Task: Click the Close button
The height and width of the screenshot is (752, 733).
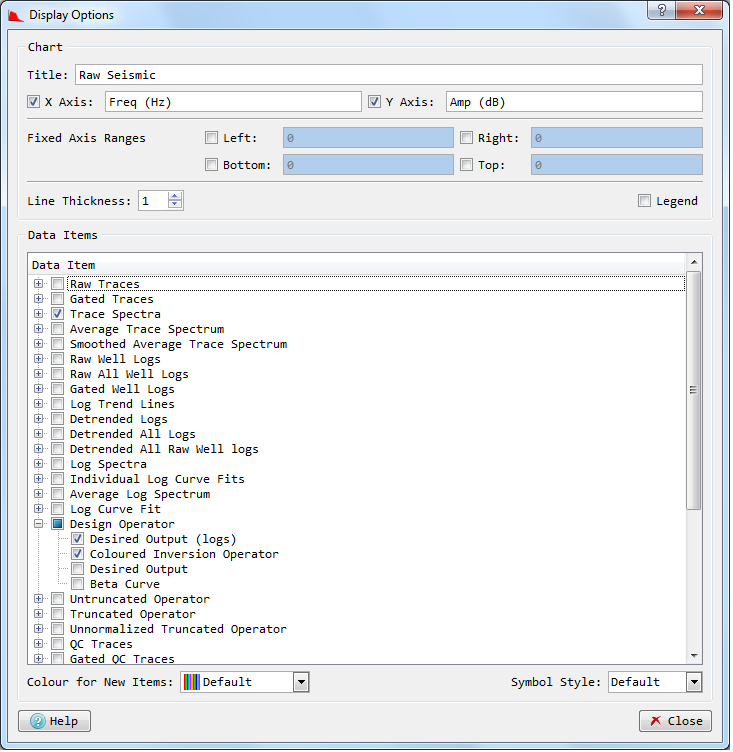Action: (x=677, y=723)
